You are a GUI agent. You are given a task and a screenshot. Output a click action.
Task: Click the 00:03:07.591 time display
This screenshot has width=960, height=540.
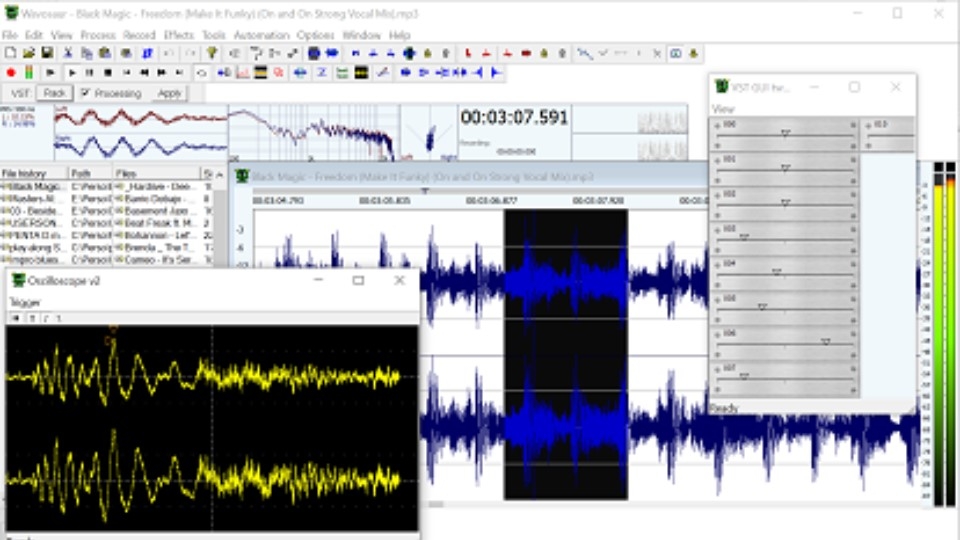(x=514, y=118)
